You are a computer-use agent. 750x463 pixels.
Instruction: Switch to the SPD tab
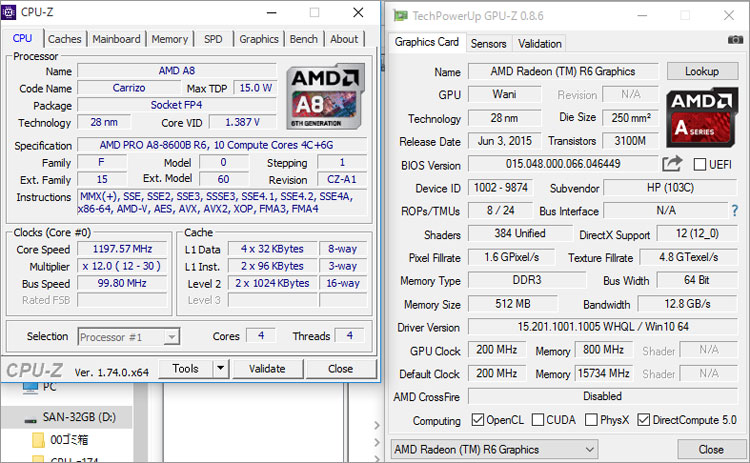coord(213,39)
